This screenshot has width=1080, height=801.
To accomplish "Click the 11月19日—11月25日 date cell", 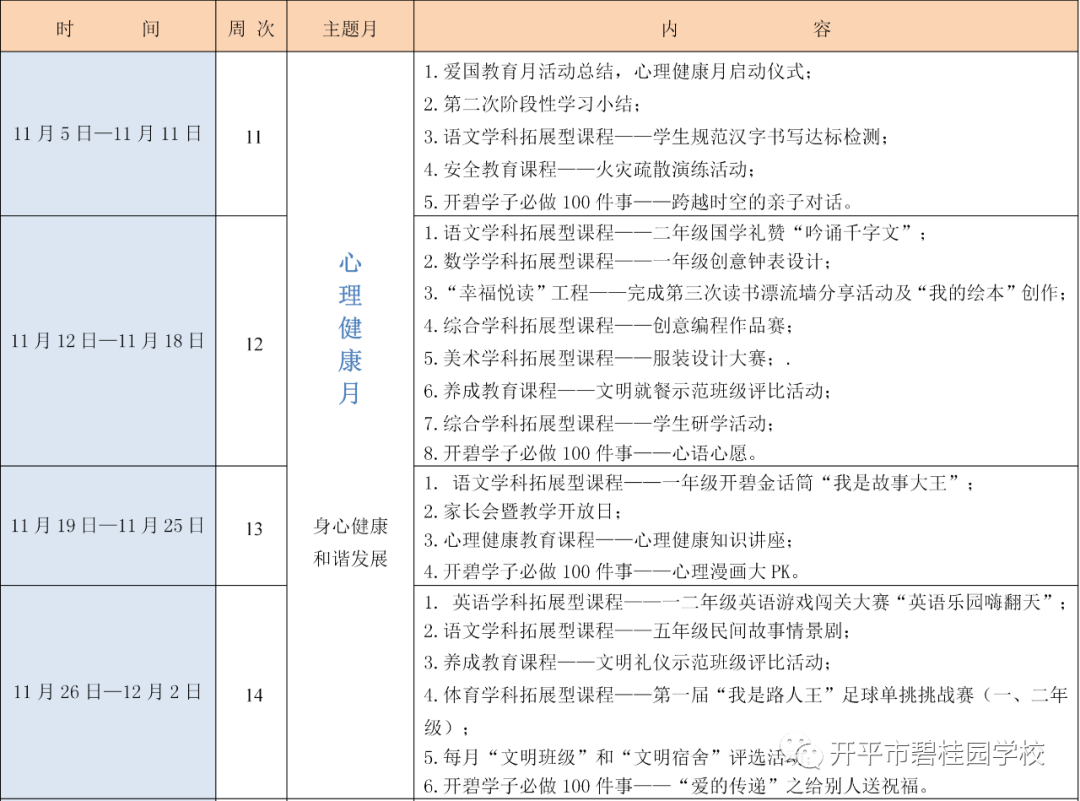I will click(108, 526).
